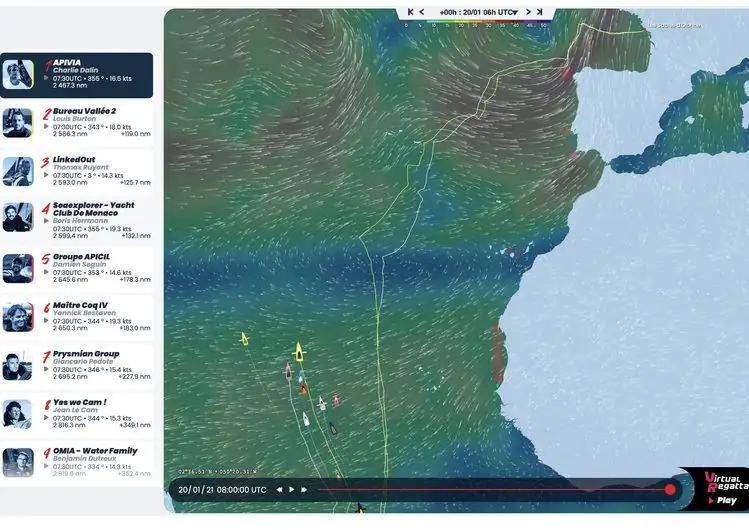
Task: Select the Seaexplorer - Yacht Club De Monaco card
Action: (76, 221)
